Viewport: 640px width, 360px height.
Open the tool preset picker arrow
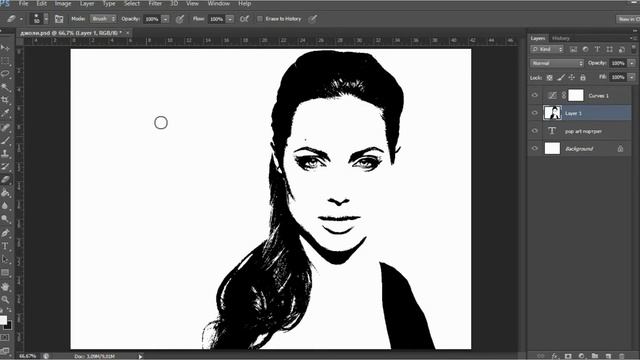21,19
